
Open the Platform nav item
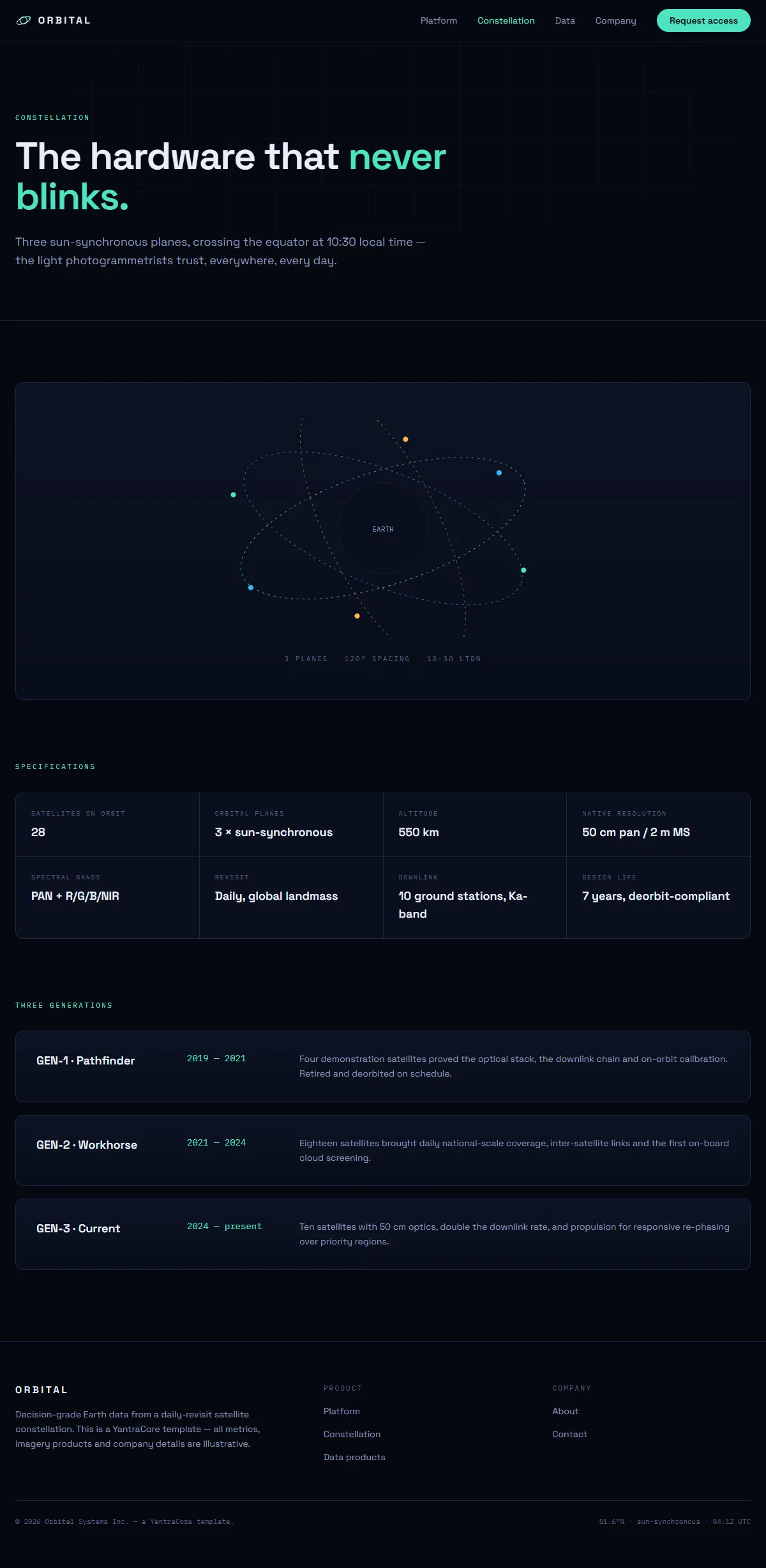(439, 20)
